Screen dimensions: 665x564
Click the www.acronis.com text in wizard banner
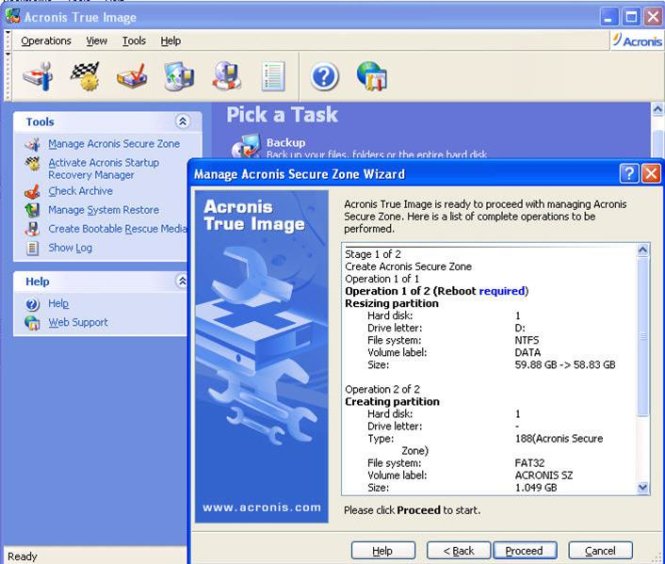point(262,508)
